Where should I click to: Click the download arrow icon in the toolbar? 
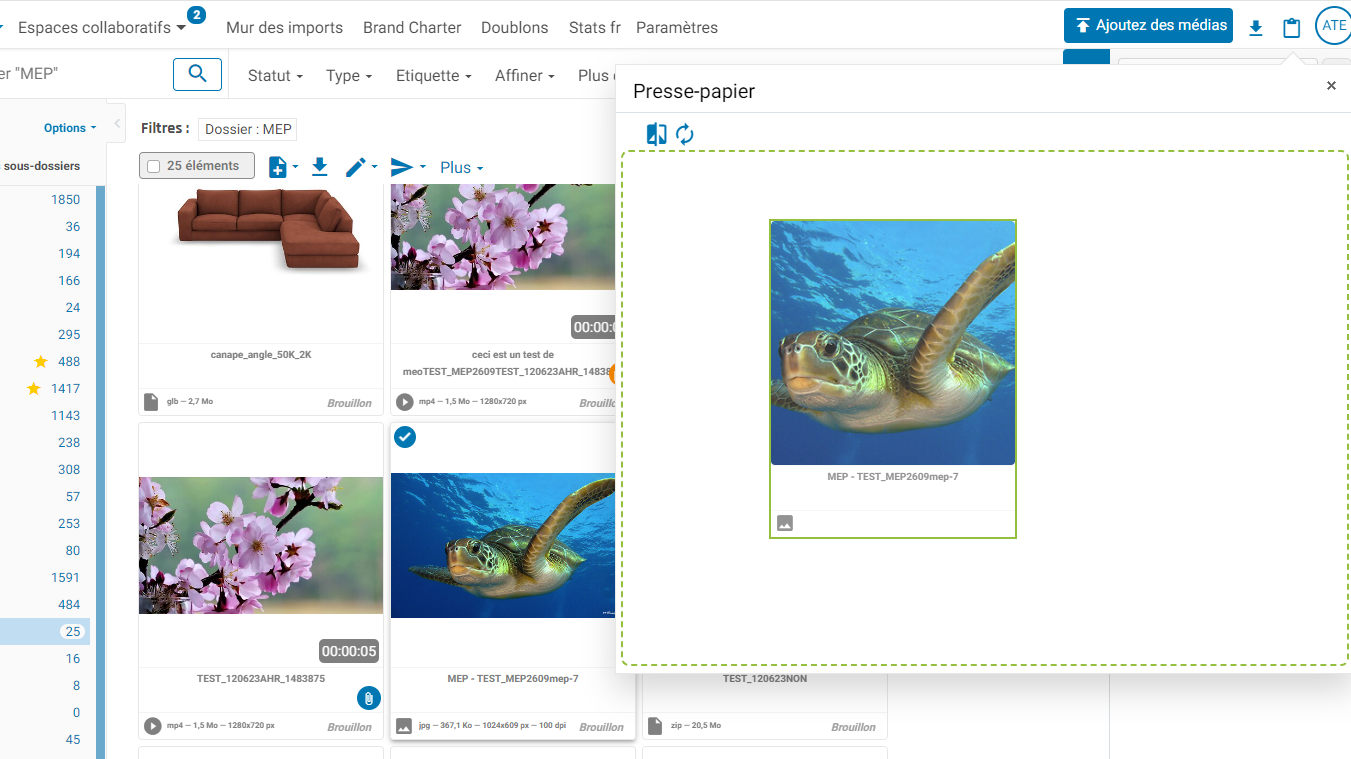click(x=319, y=166)
